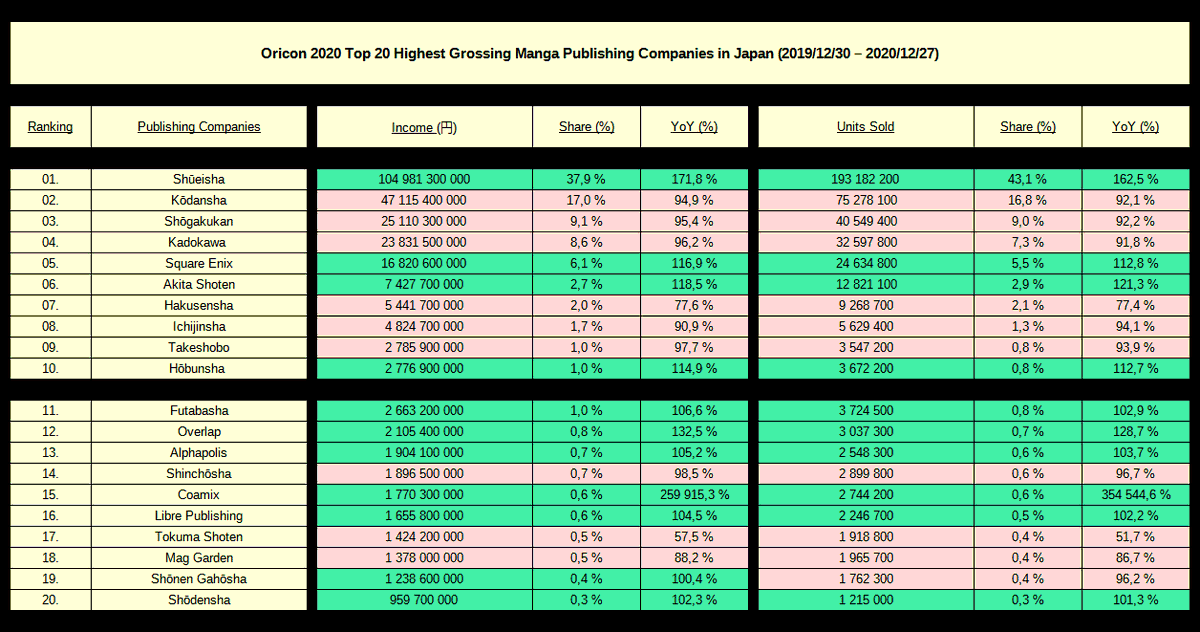Select the Takeshobo company cell
The height and width of the screenshot is (632, 1200).
199,347
